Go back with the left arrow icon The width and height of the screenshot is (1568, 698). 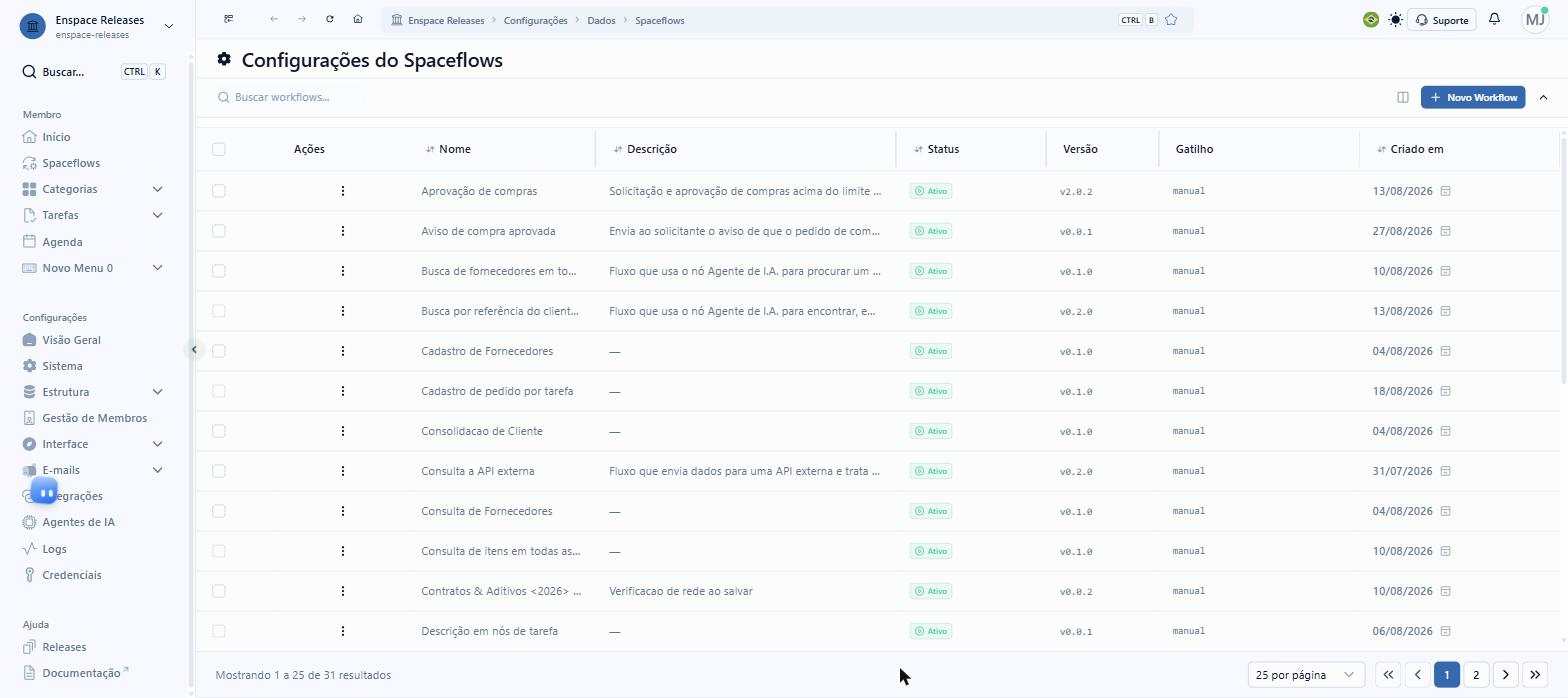point(274,19)
